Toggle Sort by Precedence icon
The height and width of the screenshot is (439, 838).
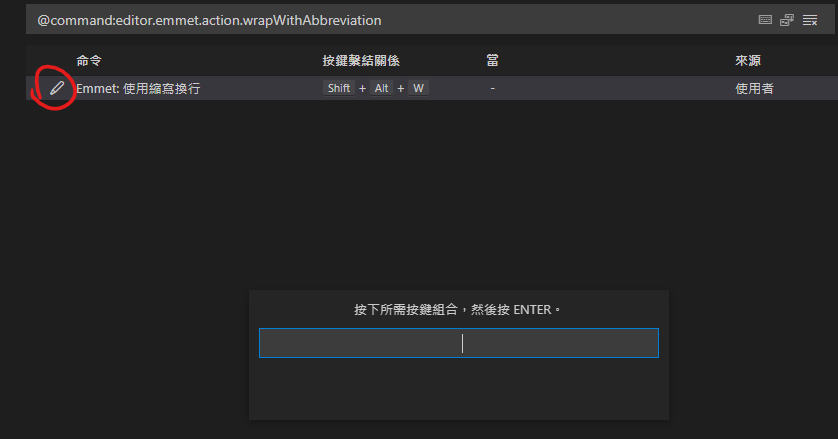pos(787,20)
